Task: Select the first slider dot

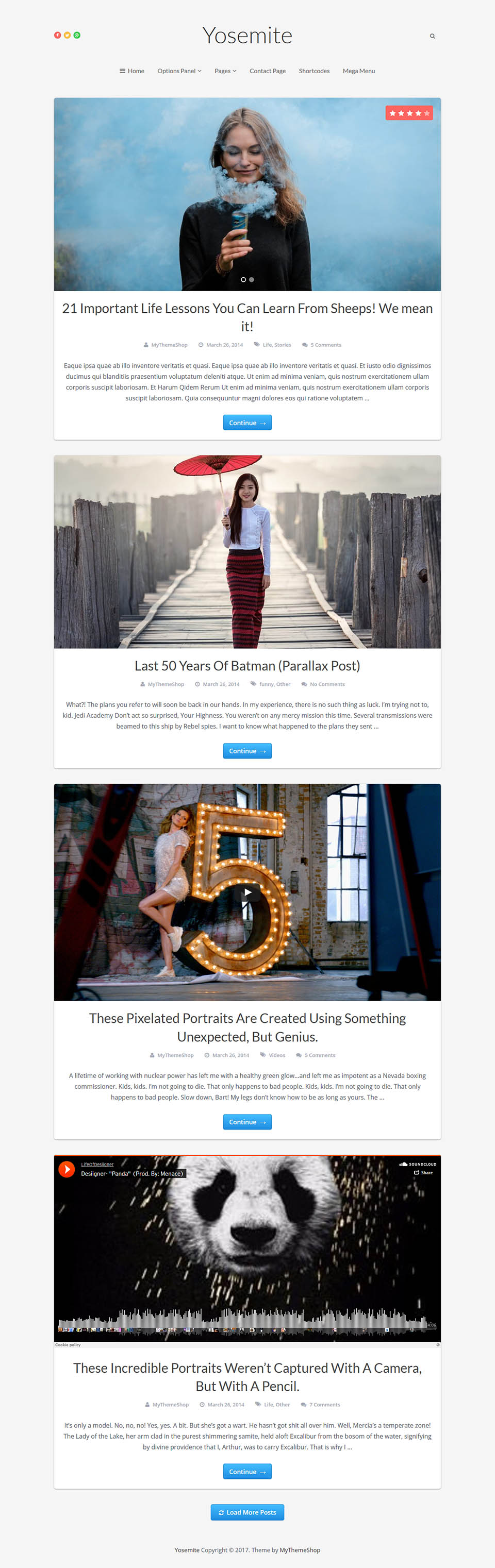Action: coord(243,279)
